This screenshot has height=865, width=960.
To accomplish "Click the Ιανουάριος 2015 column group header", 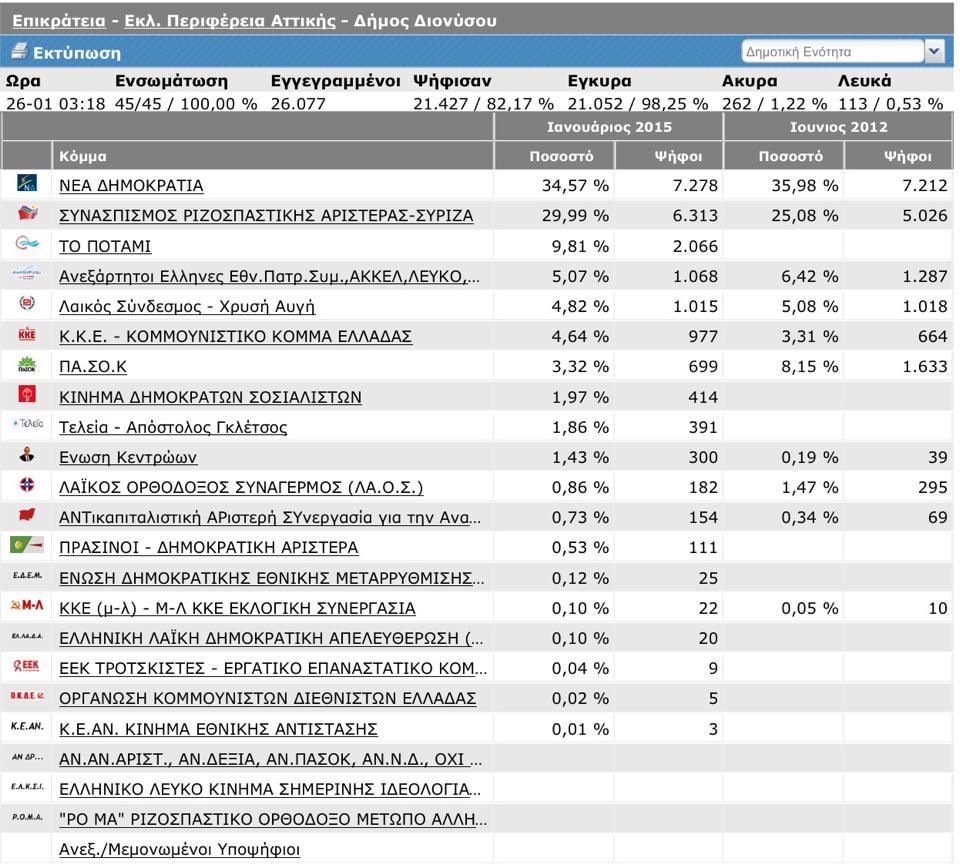I will click(x=609, y=127).
